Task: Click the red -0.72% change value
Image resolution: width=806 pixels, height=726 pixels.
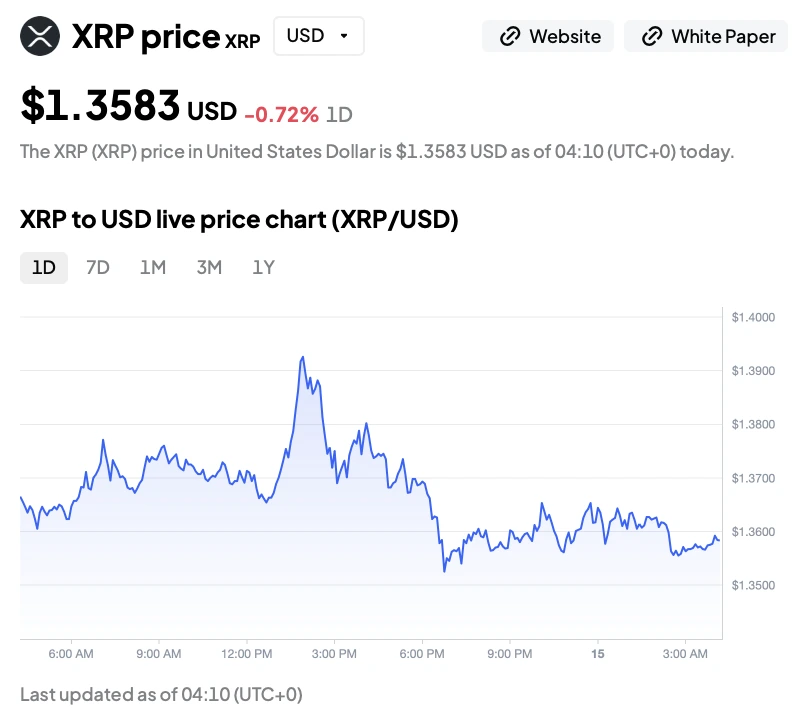Action: coord(281,114)
